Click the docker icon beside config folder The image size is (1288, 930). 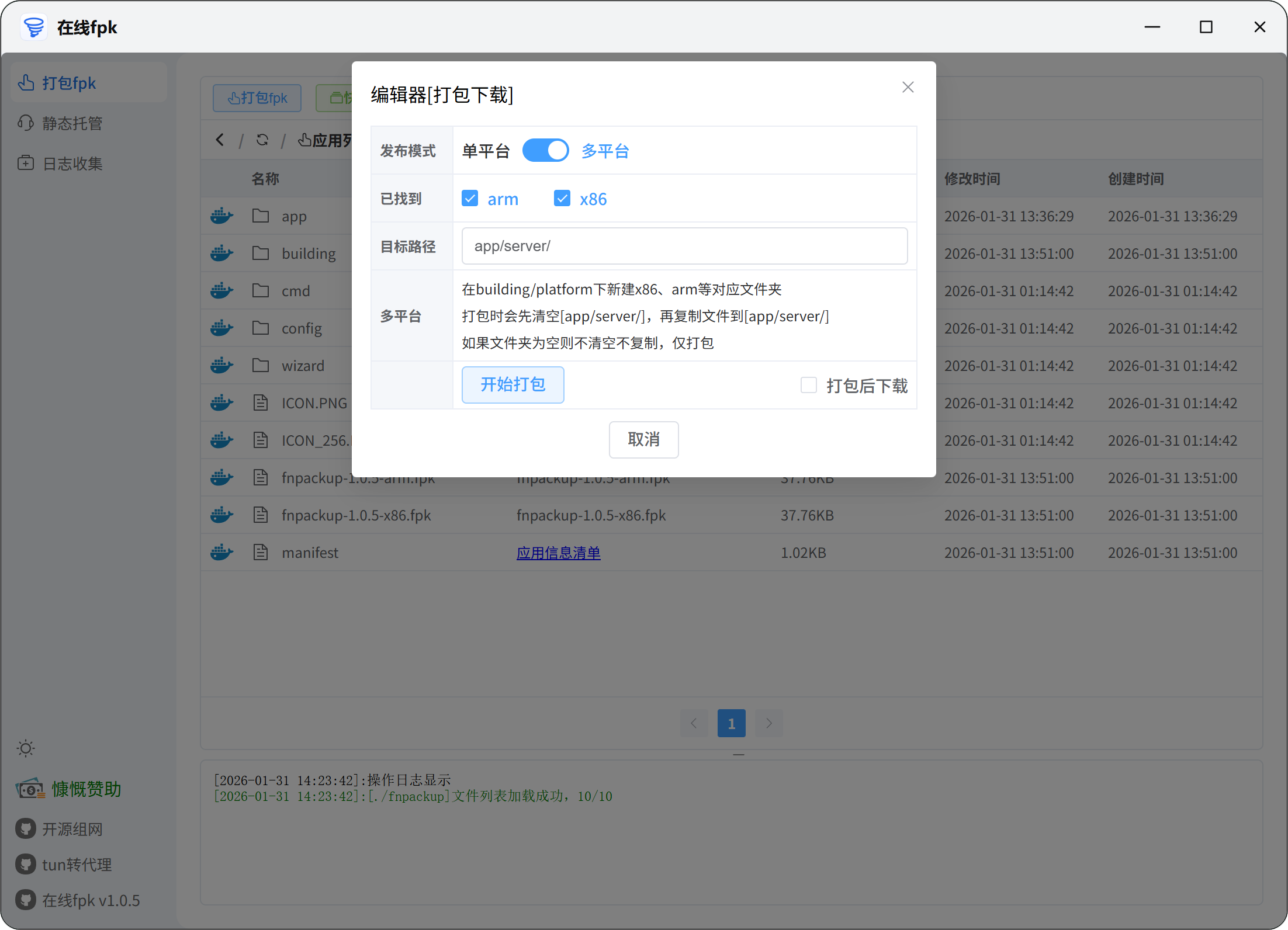221,328
